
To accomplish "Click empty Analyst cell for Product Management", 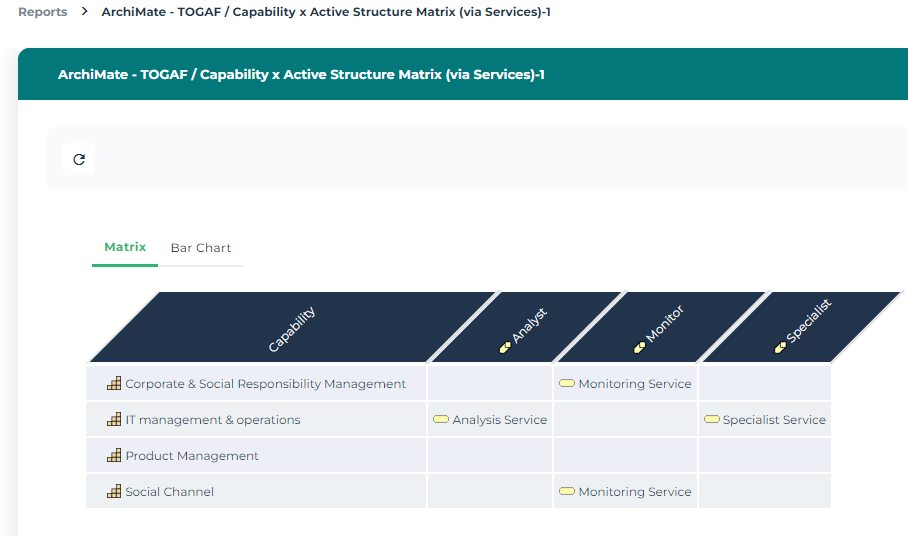I will point(490,456).
